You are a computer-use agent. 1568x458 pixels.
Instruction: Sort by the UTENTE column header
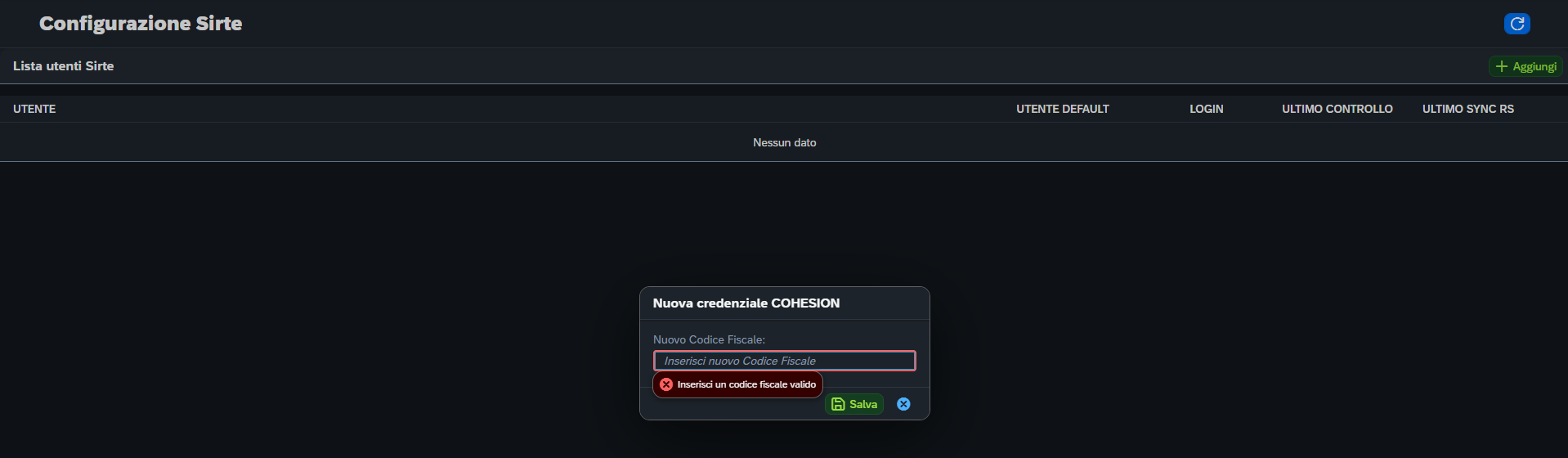pos(34,109)
